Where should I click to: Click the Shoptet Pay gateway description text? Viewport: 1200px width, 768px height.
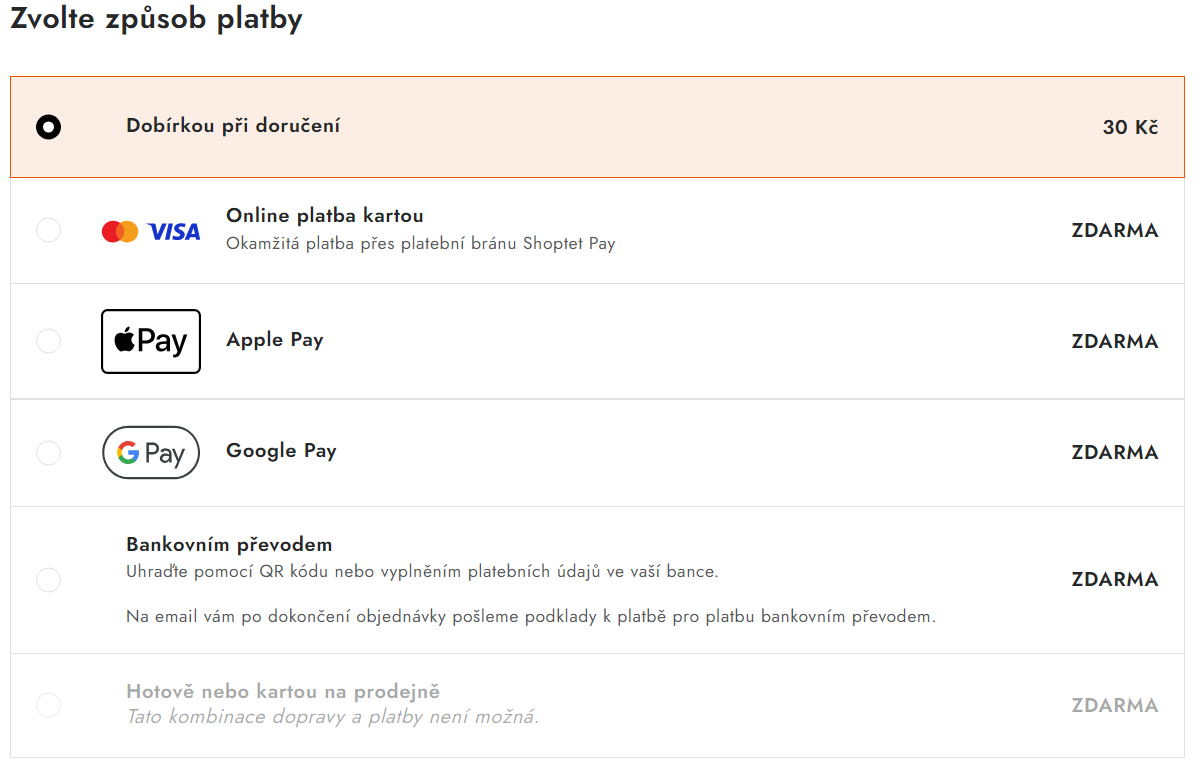[420, 243]
